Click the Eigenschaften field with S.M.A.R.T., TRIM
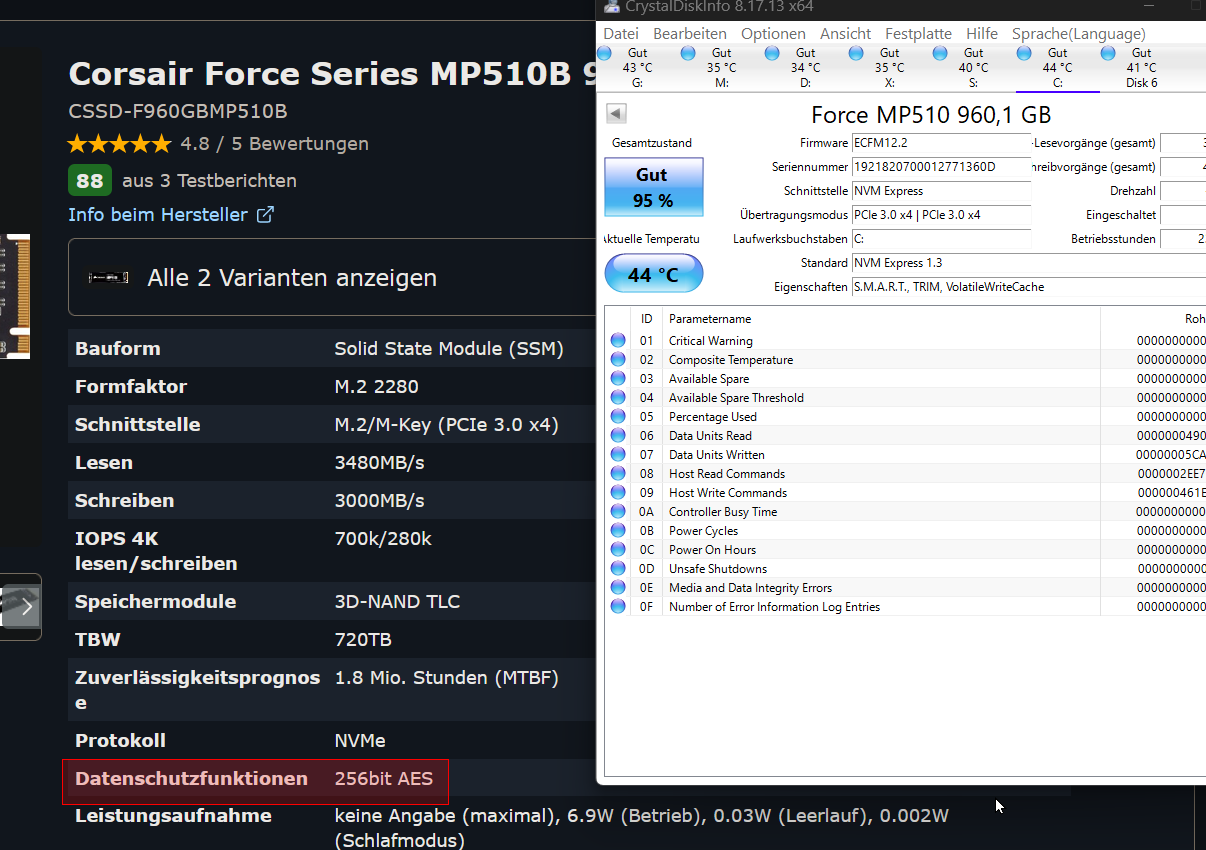Screen dimensions: 1206x850 pyautogui.click(x=1028, y=287)
